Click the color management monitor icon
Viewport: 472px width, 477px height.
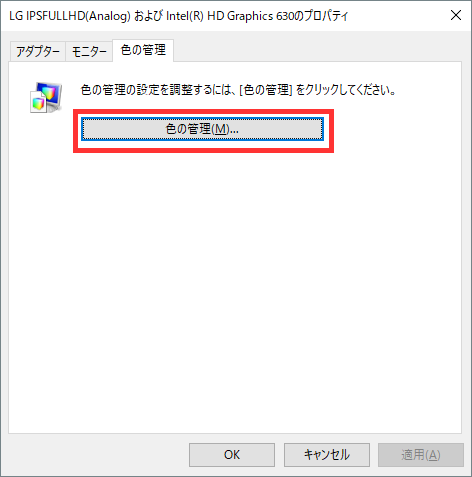46,97
